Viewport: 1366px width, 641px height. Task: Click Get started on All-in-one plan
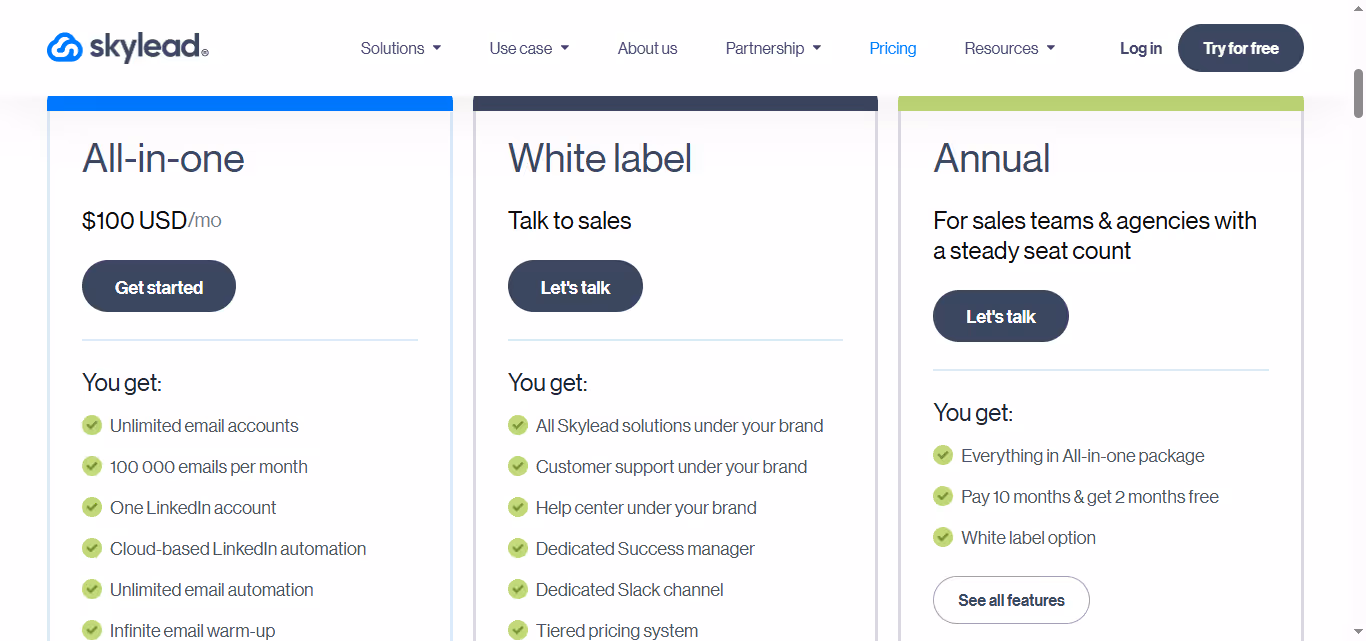[x=158, y=286]
